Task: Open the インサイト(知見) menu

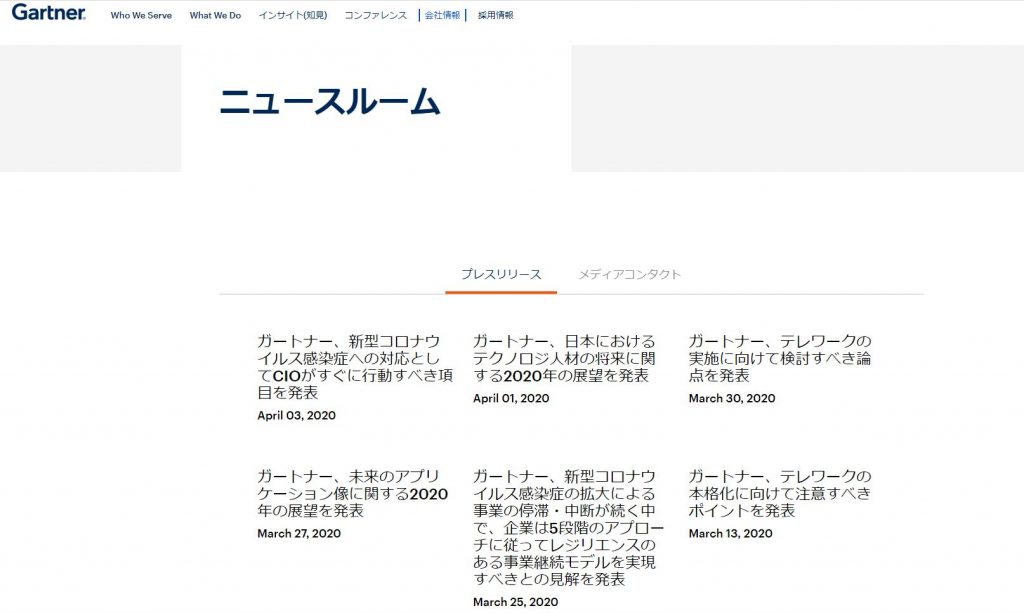Action: coord(293,16)
